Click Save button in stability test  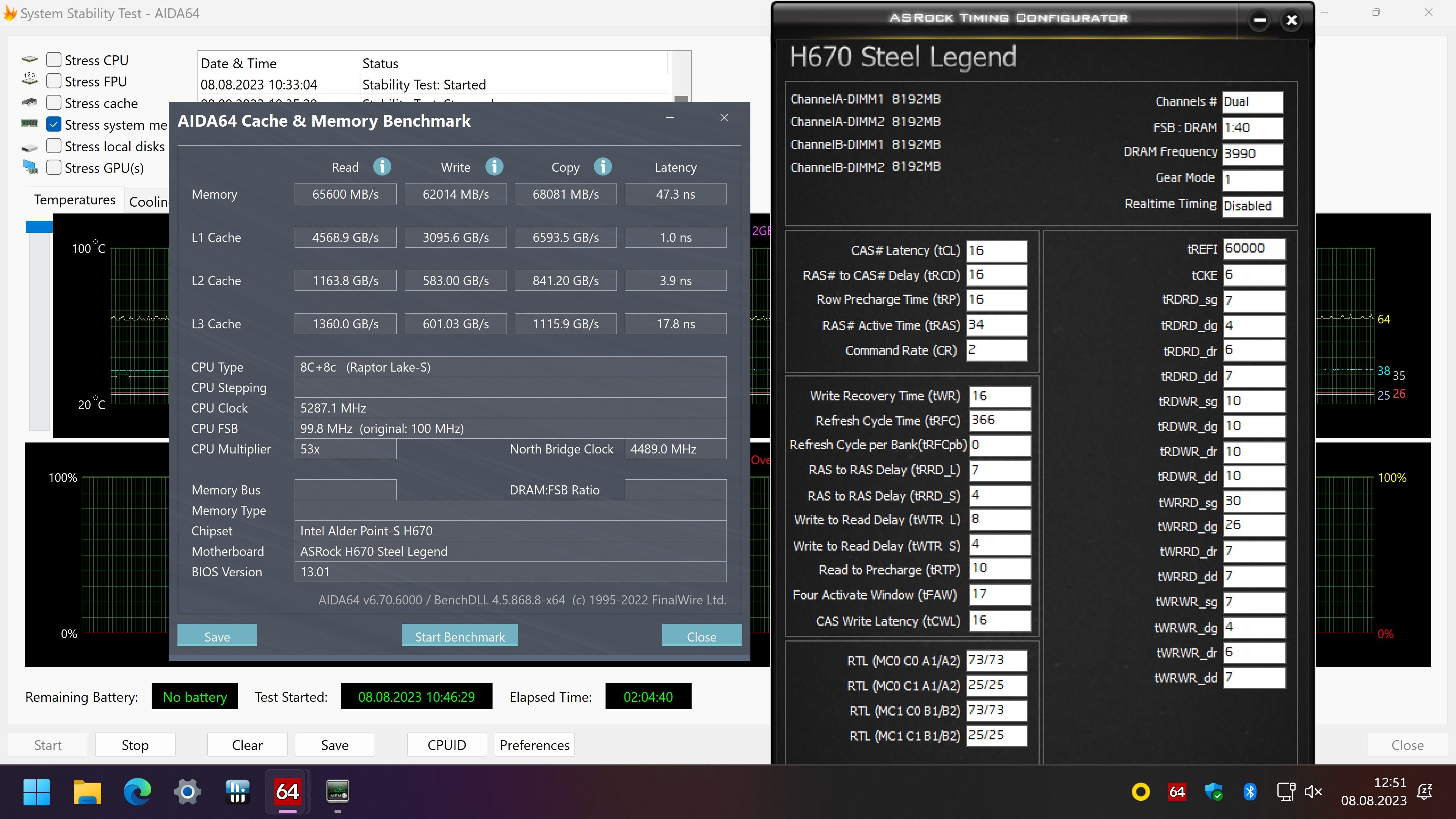(334, 745)
